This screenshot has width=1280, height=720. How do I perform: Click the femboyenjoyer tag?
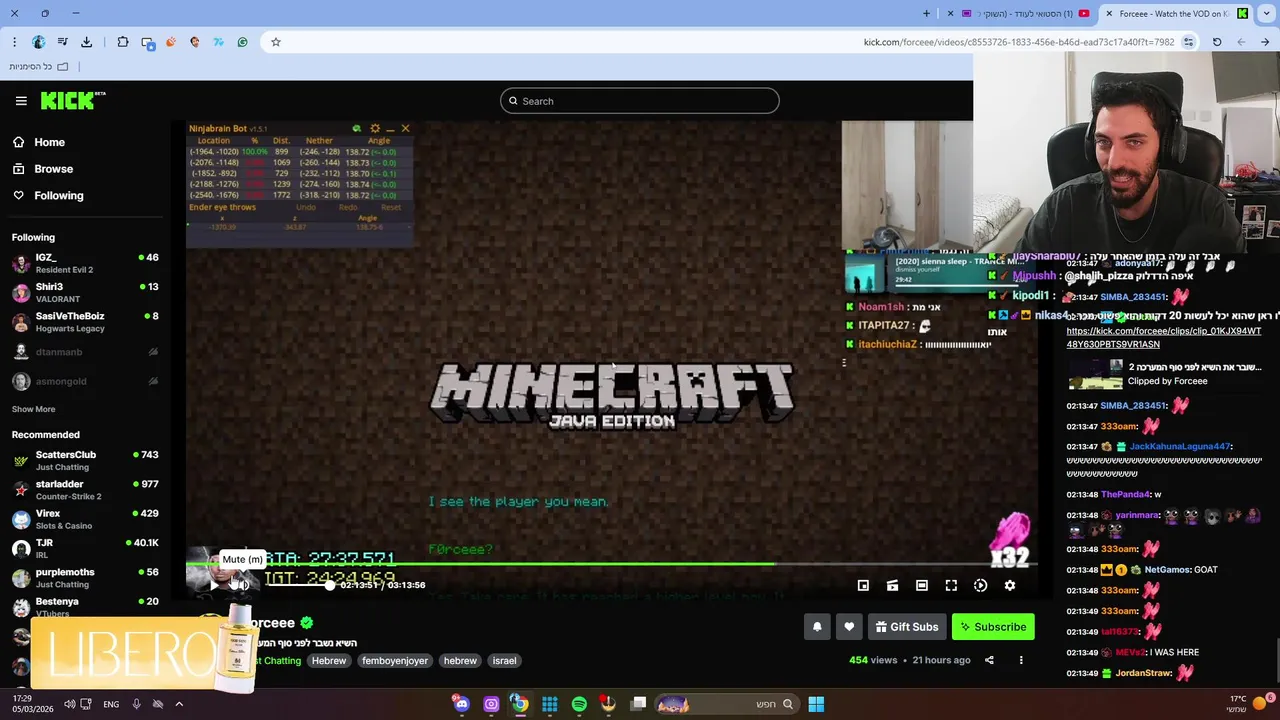pyautogui.click(x=395, y=661)
